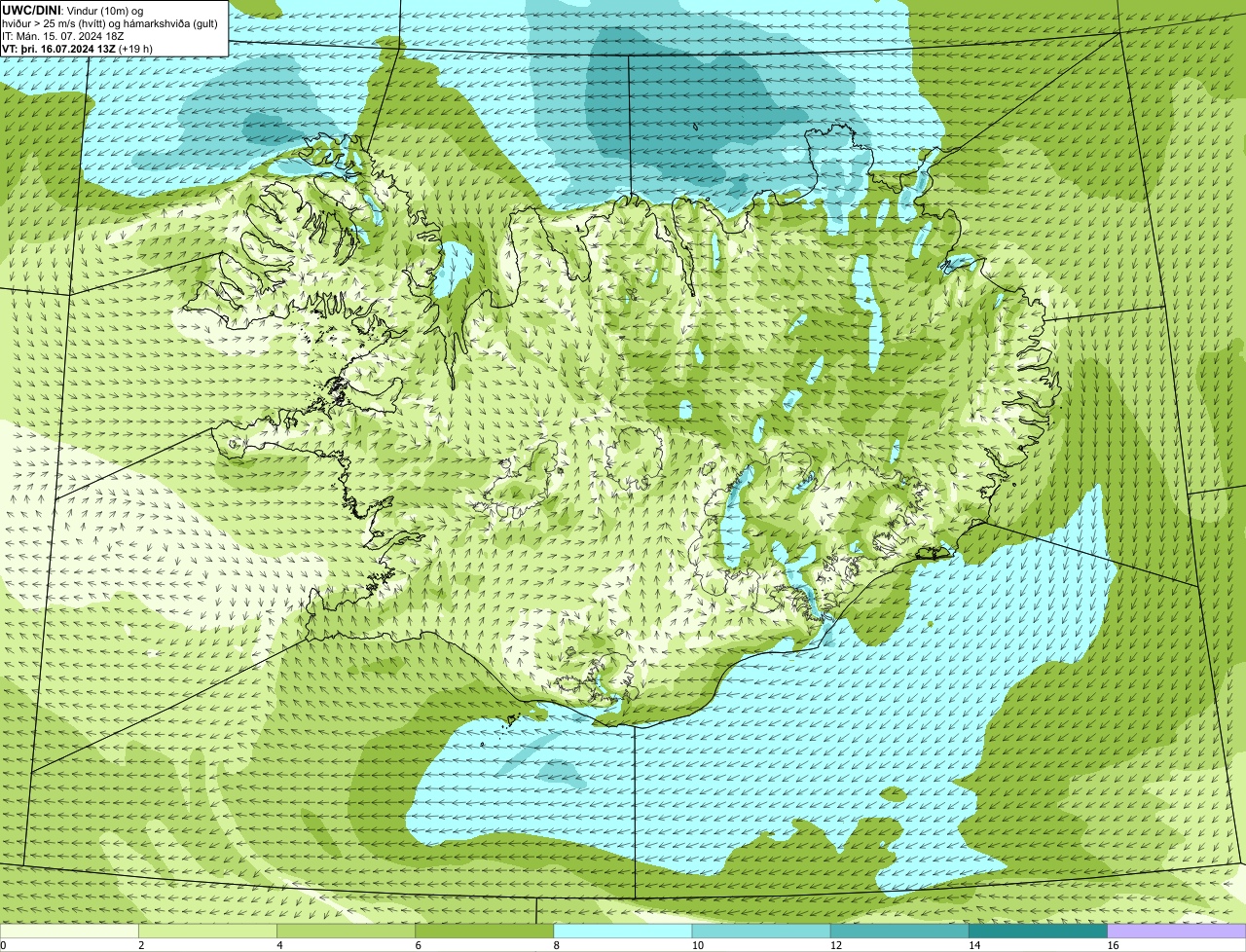Select the 2–4 m/s light green color band
The image size is (1246, 952).
tap(207, 932)
